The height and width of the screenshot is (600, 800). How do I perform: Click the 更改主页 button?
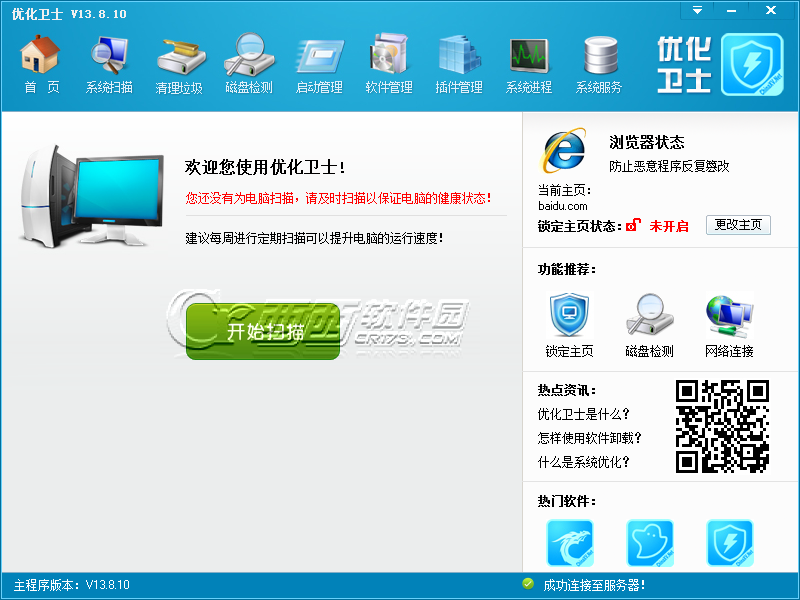coord(738,225)
